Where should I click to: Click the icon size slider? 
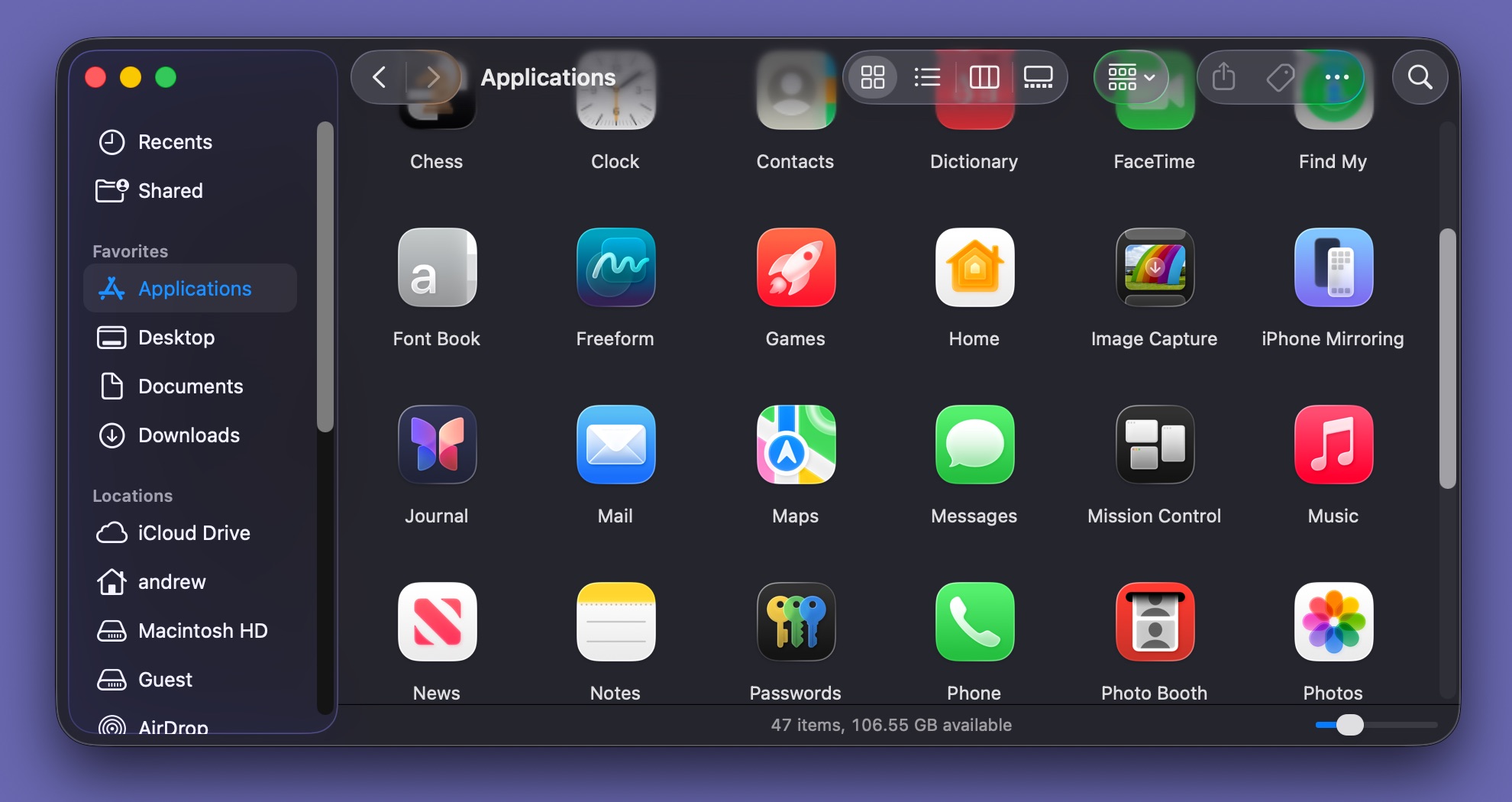pyautogui.click(x=1377, y=725)
